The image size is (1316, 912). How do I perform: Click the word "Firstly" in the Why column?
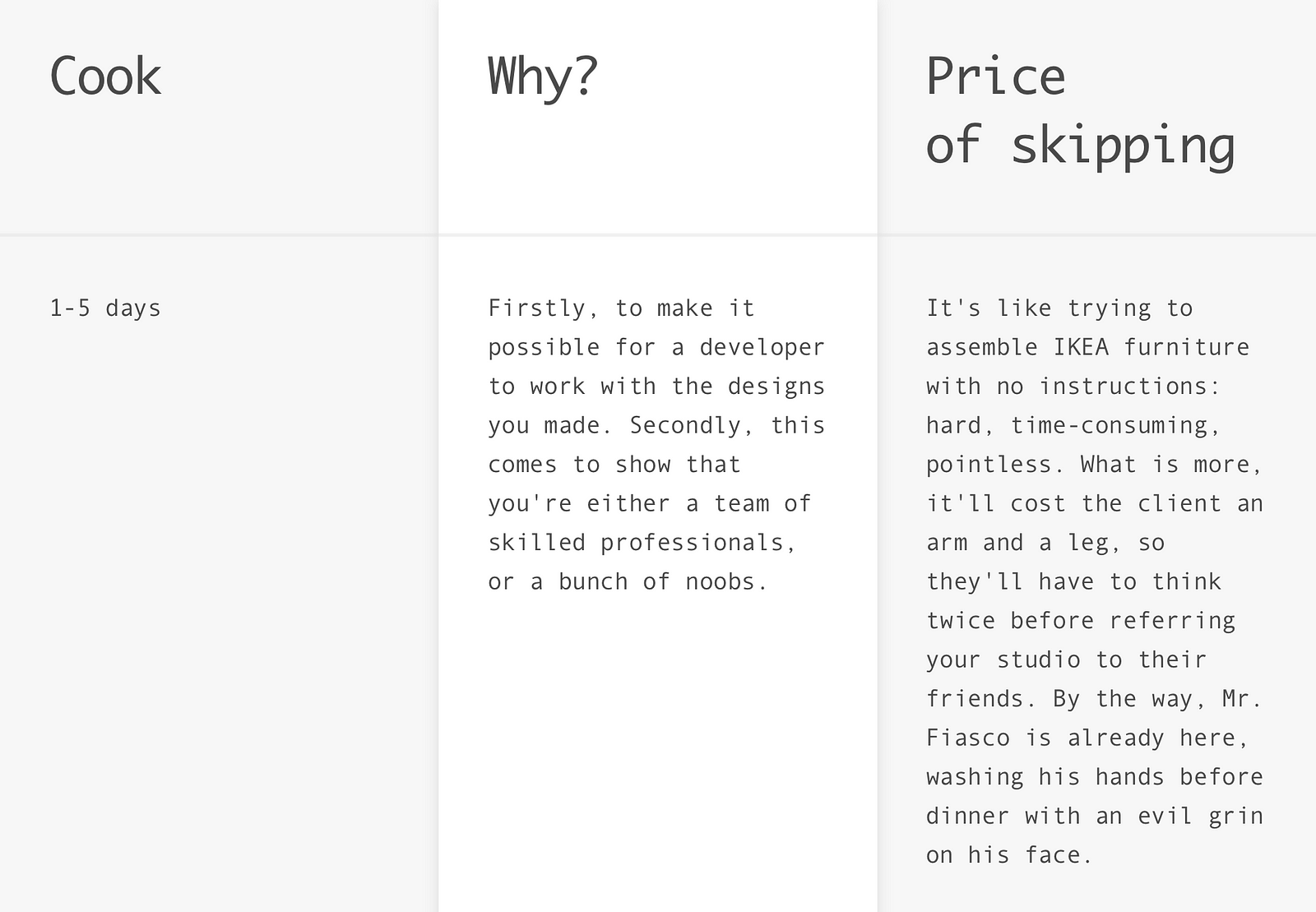[x=537, y=308]
